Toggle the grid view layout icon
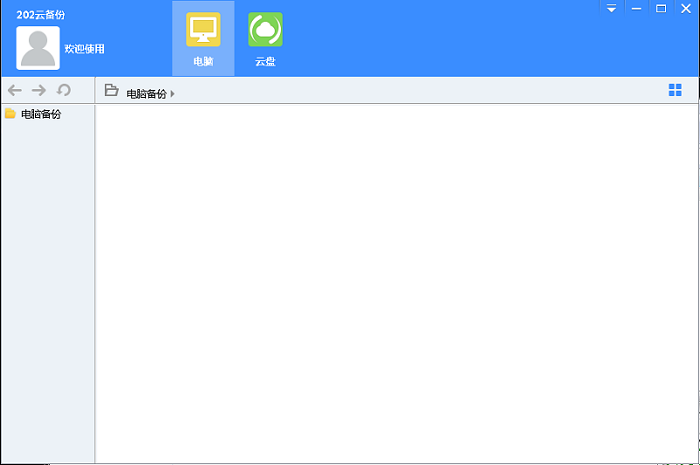The image size is (700, 465). [x=675, y=91]
